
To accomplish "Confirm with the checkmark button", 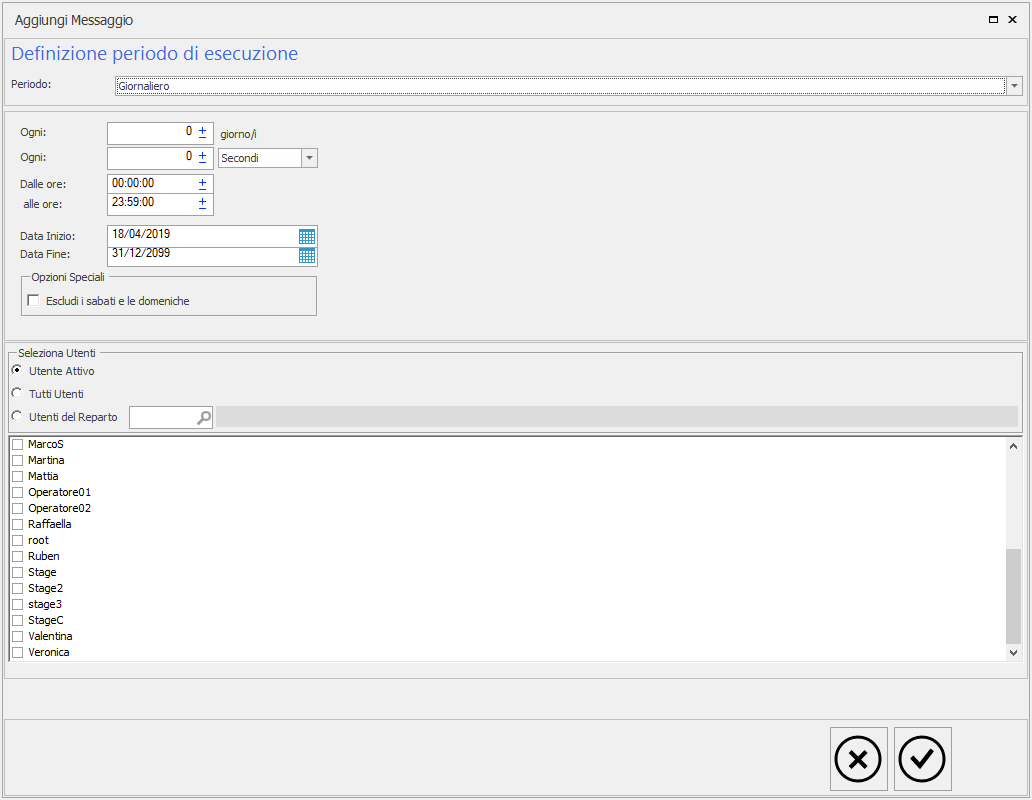I will [x=922, y=759].
